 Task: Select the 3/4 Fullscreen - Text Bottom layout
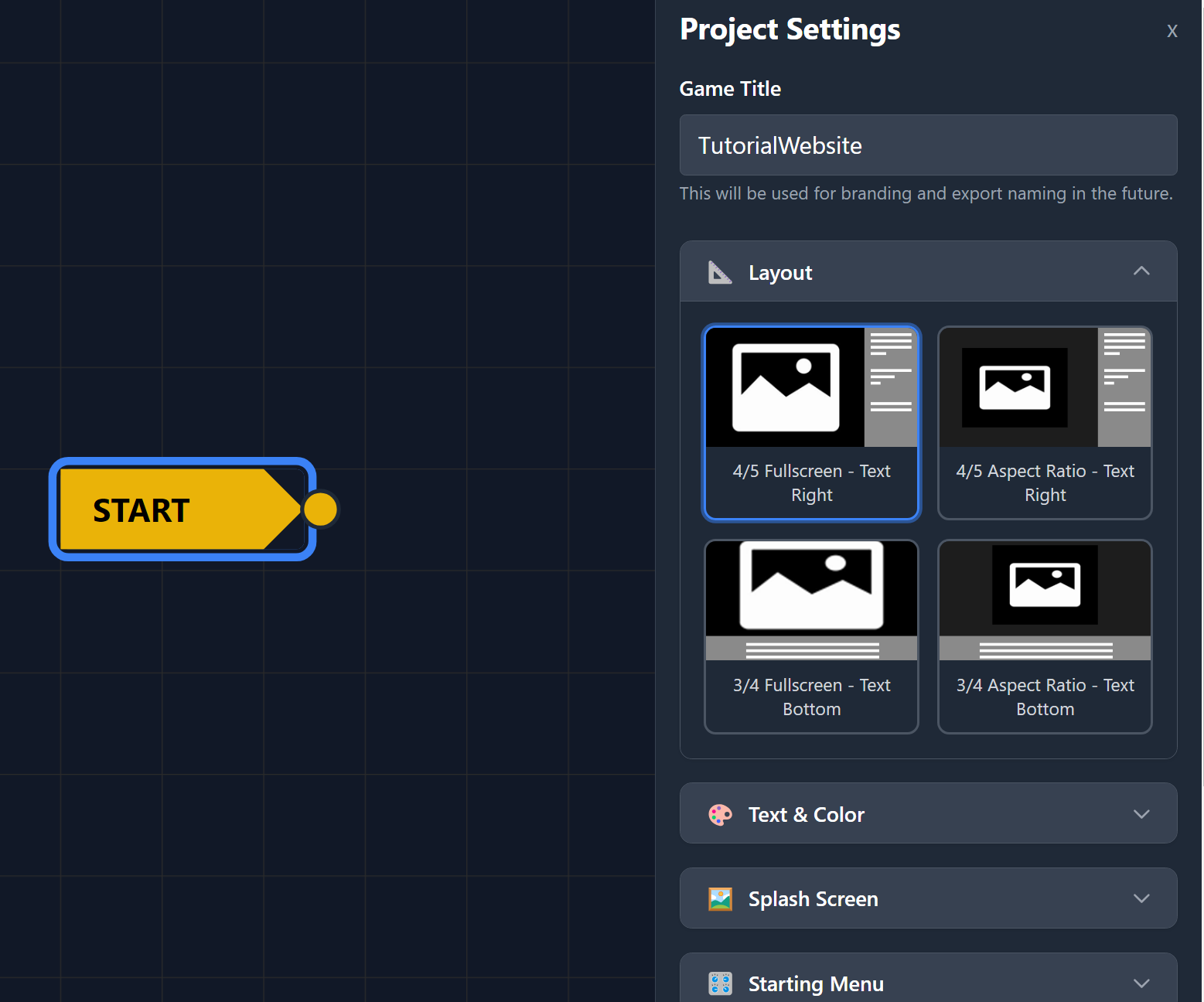(x=810, y=636)
